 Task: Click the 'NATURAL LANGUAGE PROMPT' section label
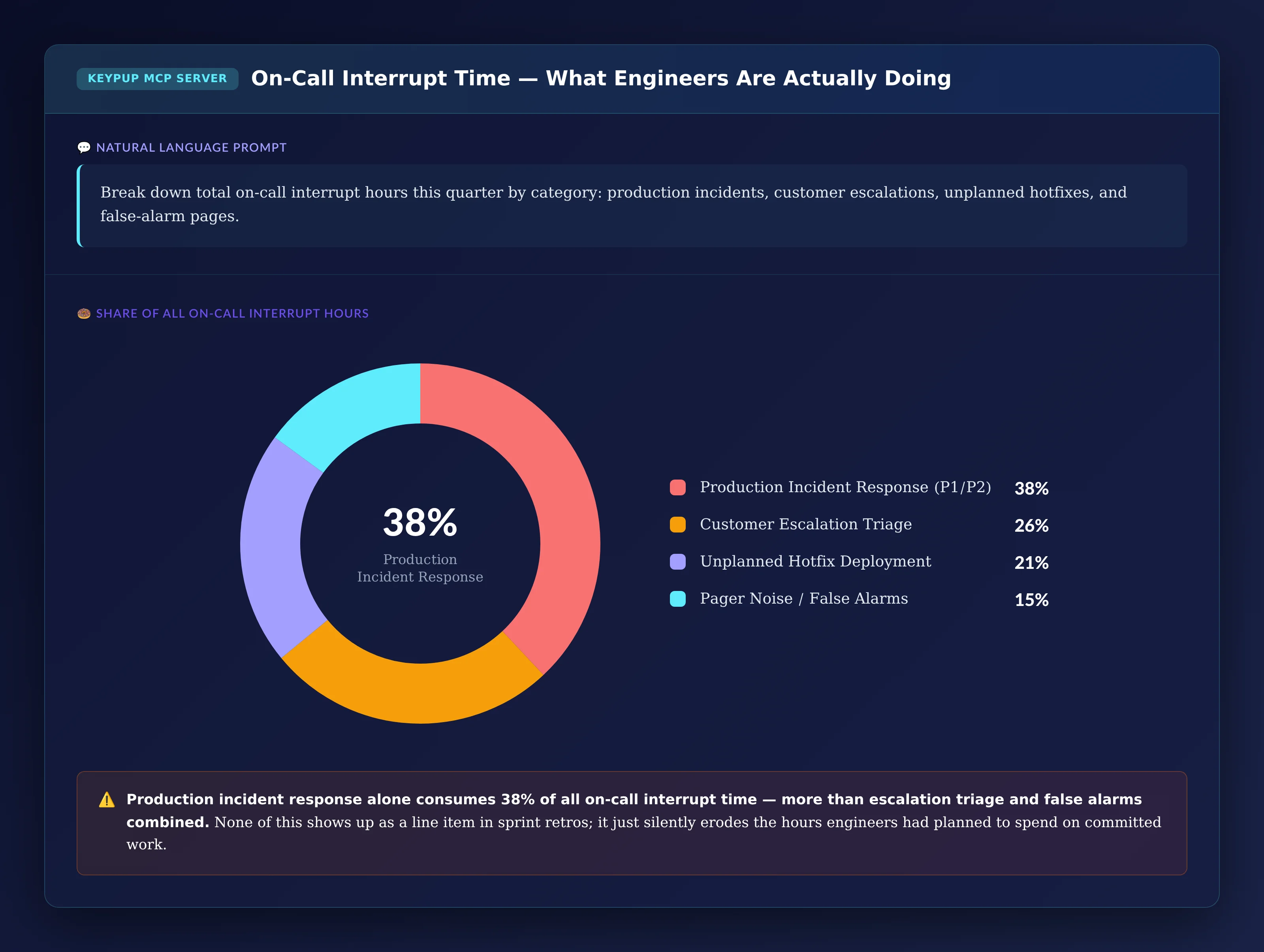[191, 147]
